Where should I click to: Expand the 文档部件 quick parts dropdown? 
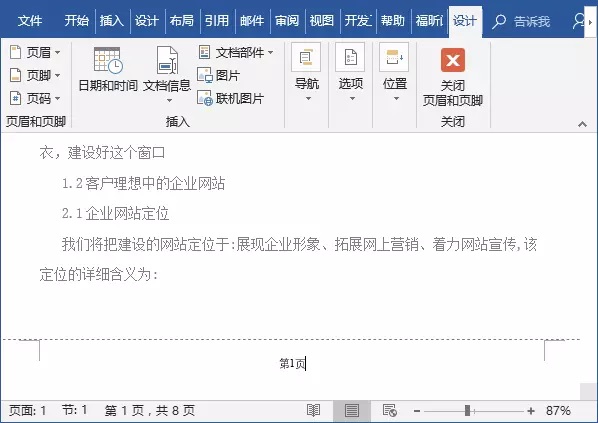(236, 52)
